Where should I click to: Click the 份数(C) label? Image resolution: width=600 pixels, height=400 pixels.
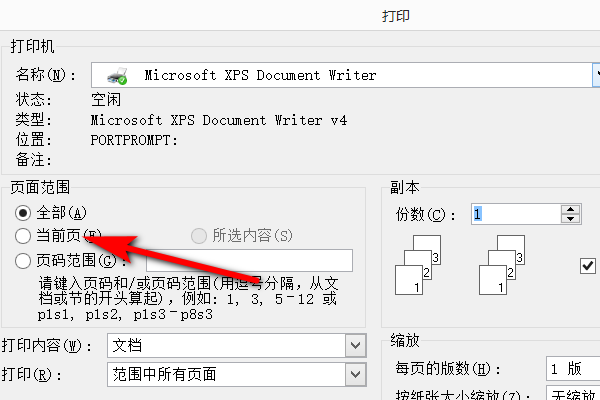pos(426,214)
